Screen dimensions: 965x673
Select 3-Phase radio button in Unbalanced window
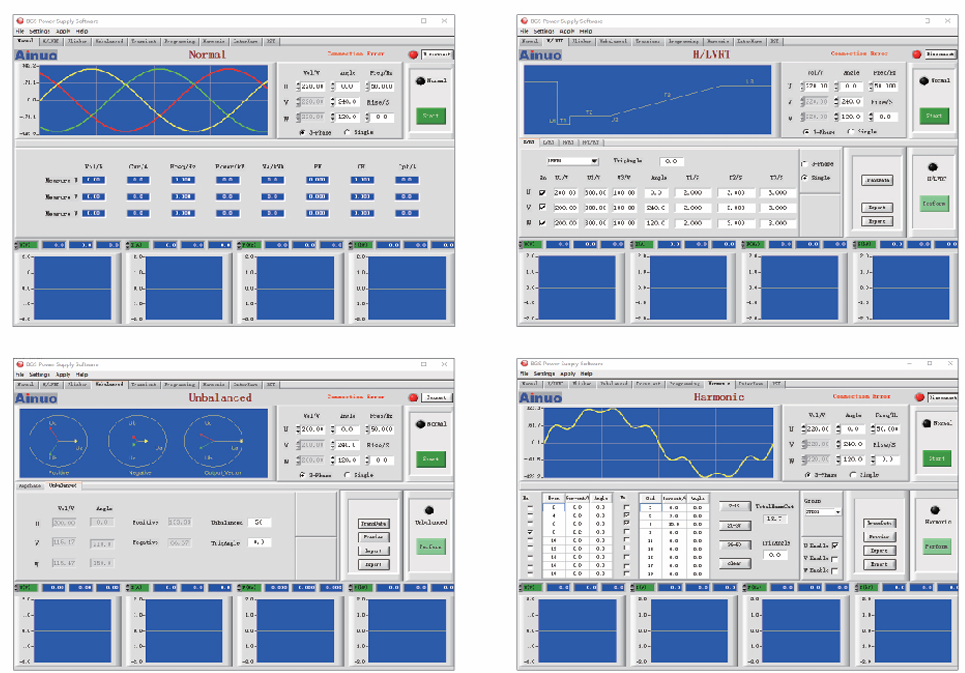point(303,476)
